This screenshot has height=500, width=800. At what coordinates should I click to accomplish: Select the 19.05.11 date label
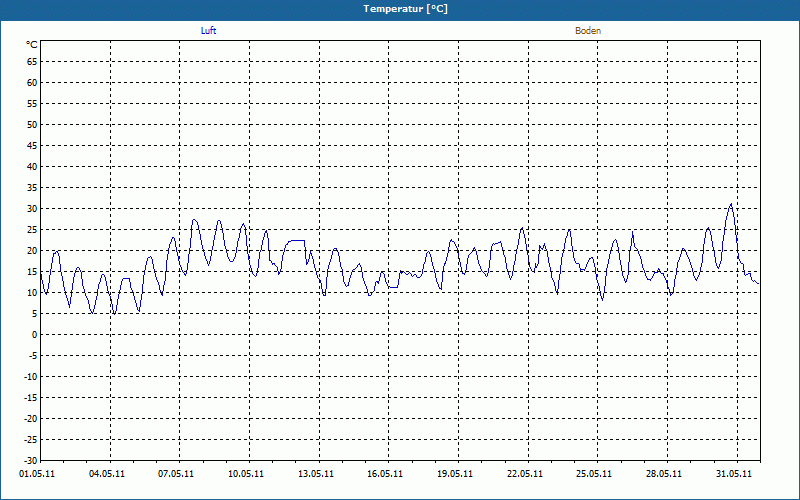coord(455,473)
